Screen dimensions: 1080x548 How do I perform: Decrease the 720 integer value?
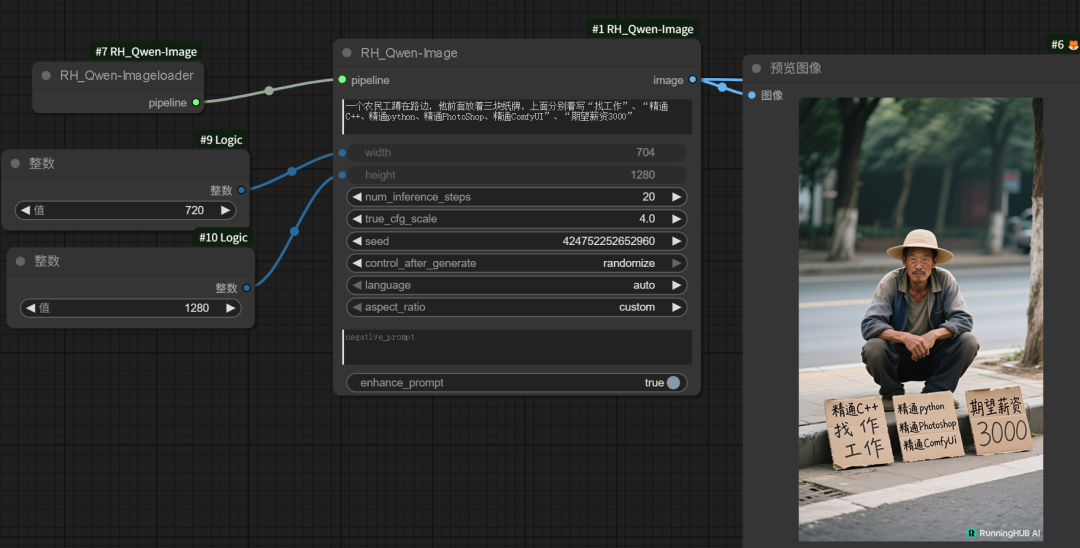pyautogui.click(x=25, y=210)
